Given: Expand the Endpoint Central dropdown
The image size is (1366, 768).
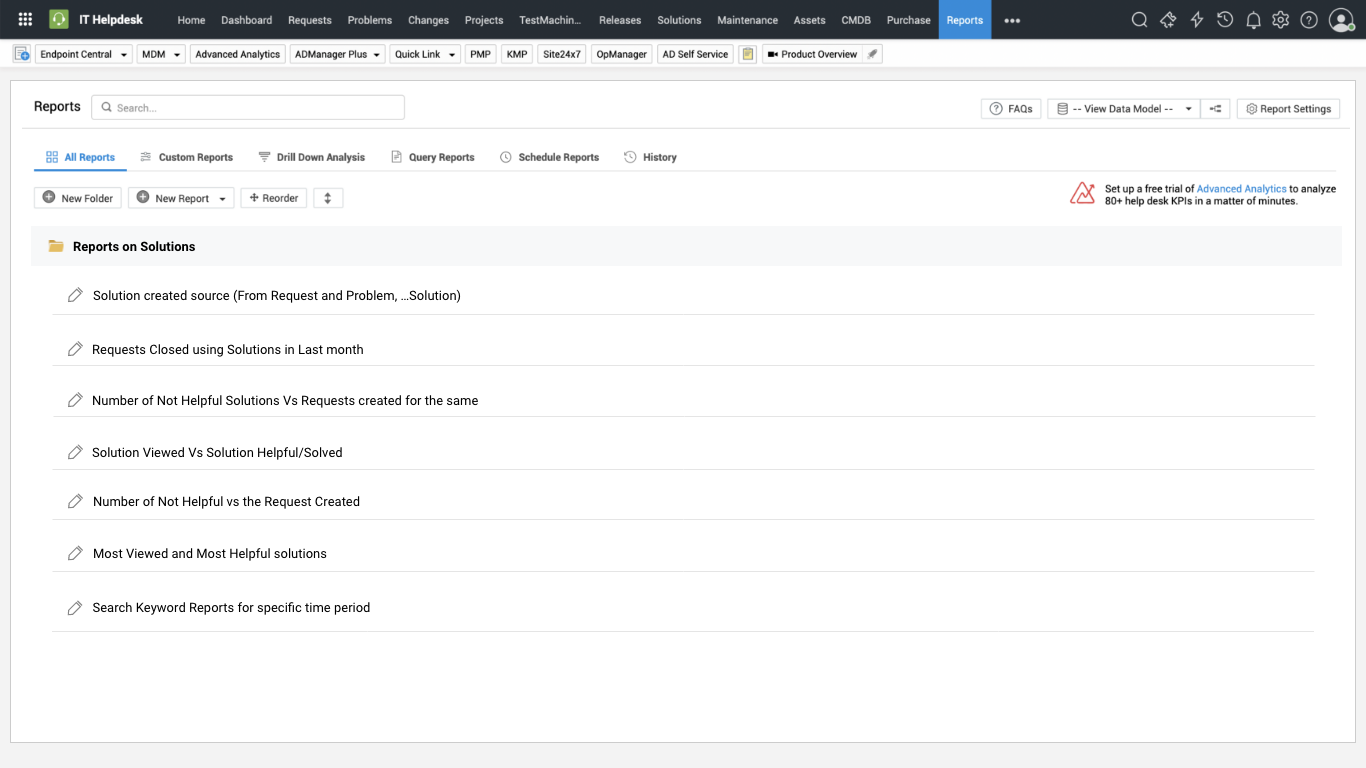Looking at the screenshot, I should [x=124, y=55].
